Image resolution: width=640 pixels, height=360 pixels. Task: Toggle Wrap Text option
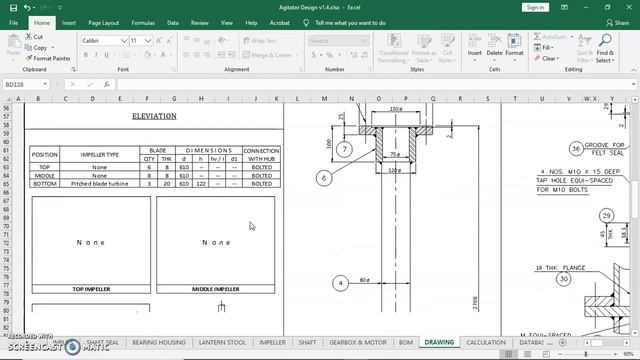(260, 40)
